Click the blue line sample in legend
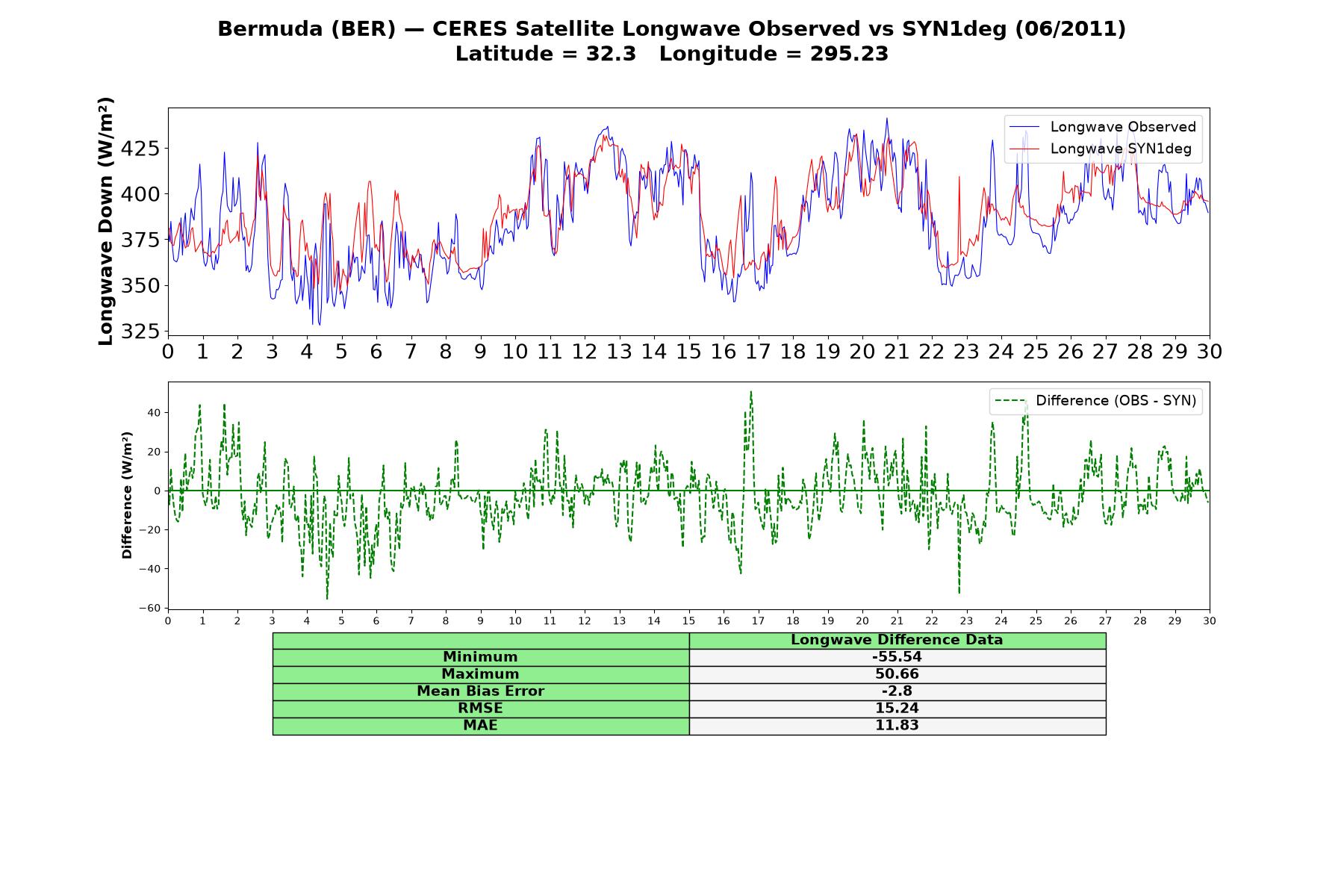Image resolution: width=1344 pixels, height=896 pixels. pos(1024,128)
